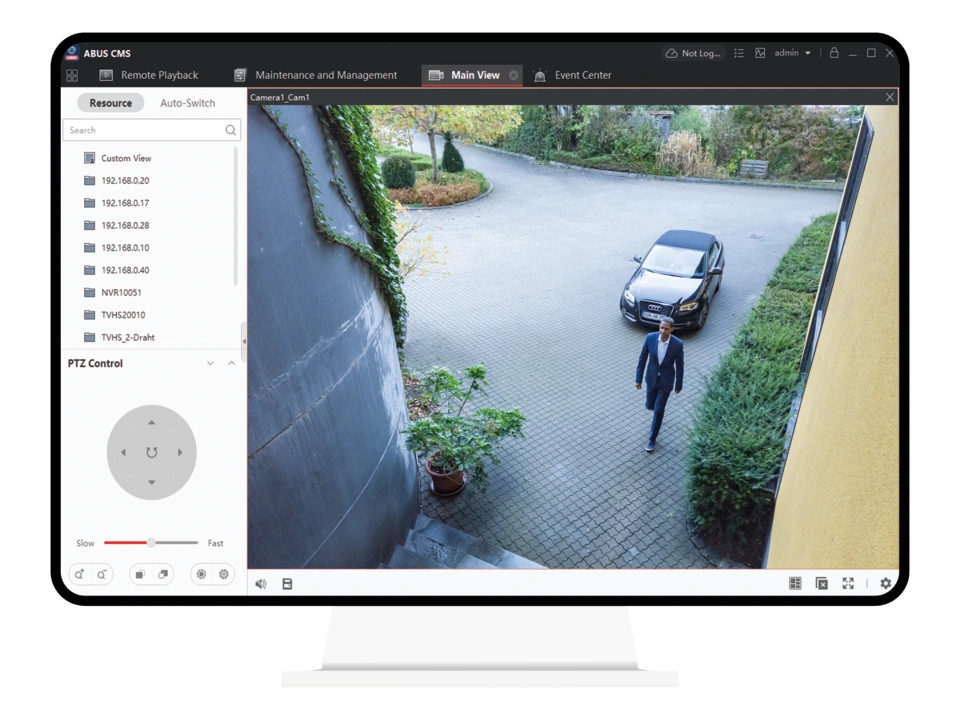Tilt the camera down with PTZ arrow
The height and width of the screenshot is (720, 960).
tap(152, 482)
